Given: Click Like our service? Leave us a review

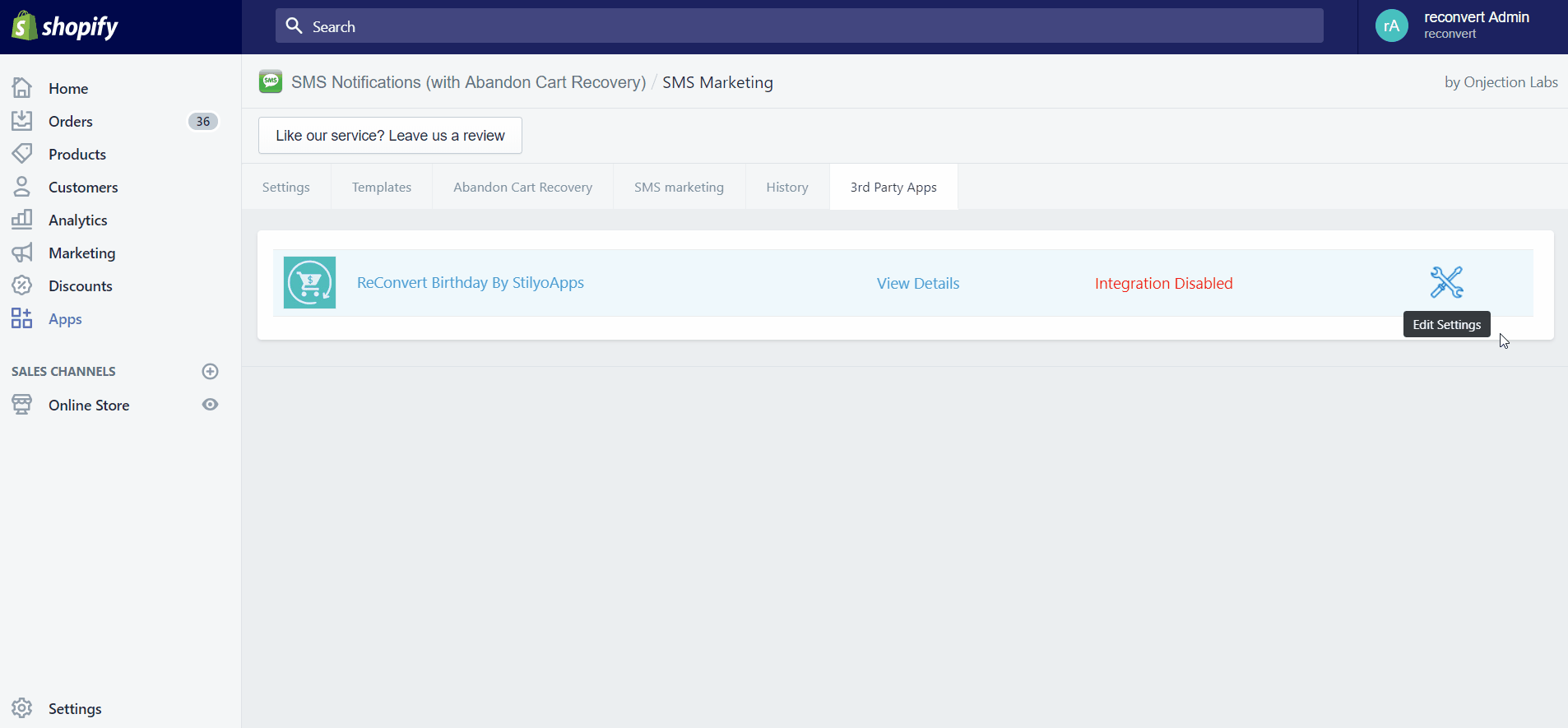Looking at the screenshot, I should click(390, 135).
